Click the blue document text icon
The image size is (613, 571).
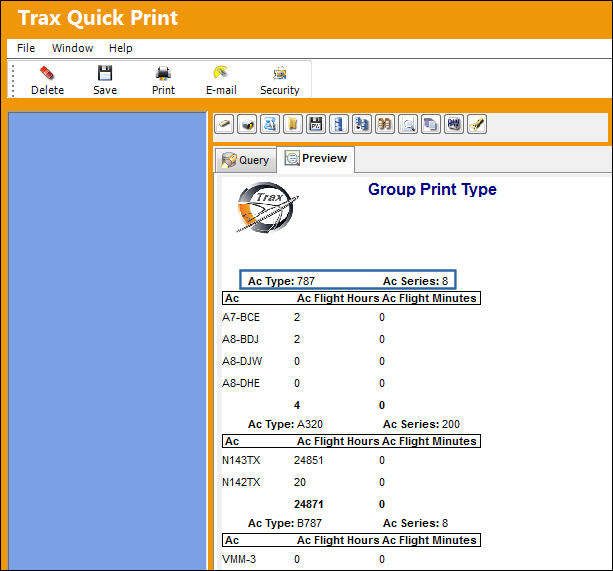tap(270, 124)
